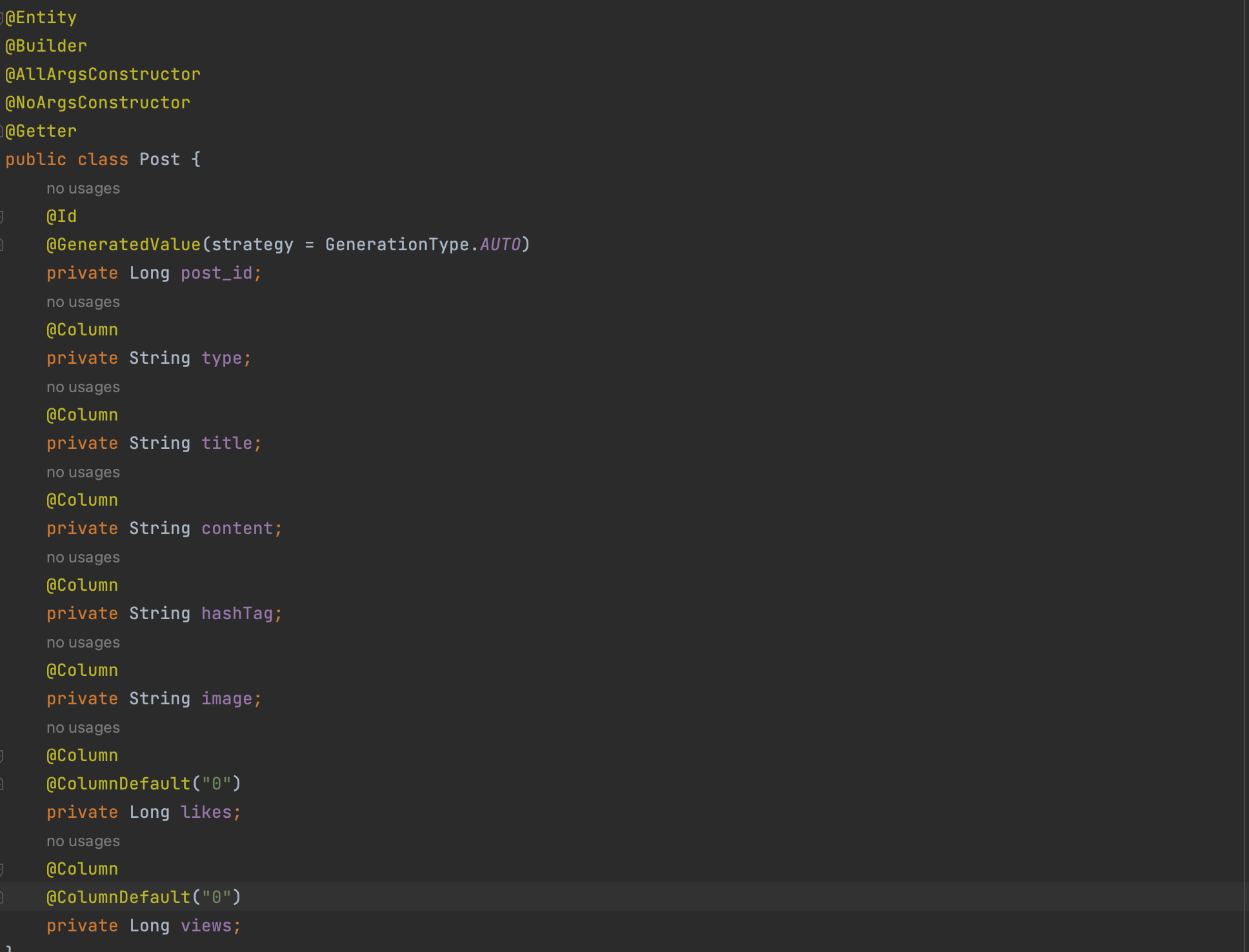Click the @NoArgsConstructor annotation

(x=98, y=103)
